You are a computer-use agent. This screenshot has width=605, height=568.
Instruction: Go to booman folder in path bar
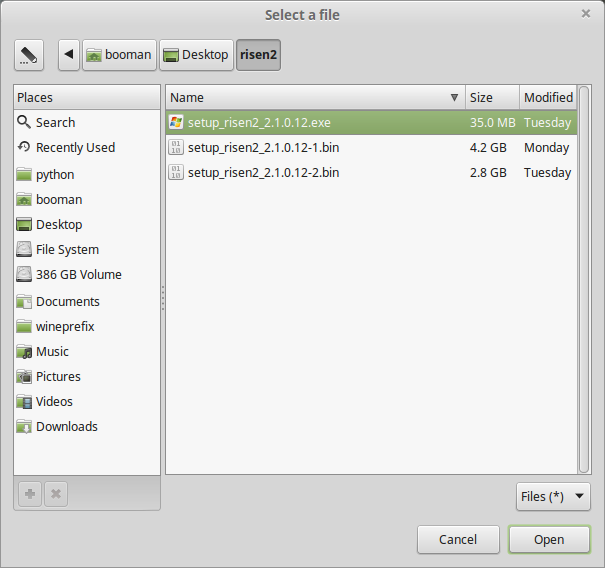[119, 55]
